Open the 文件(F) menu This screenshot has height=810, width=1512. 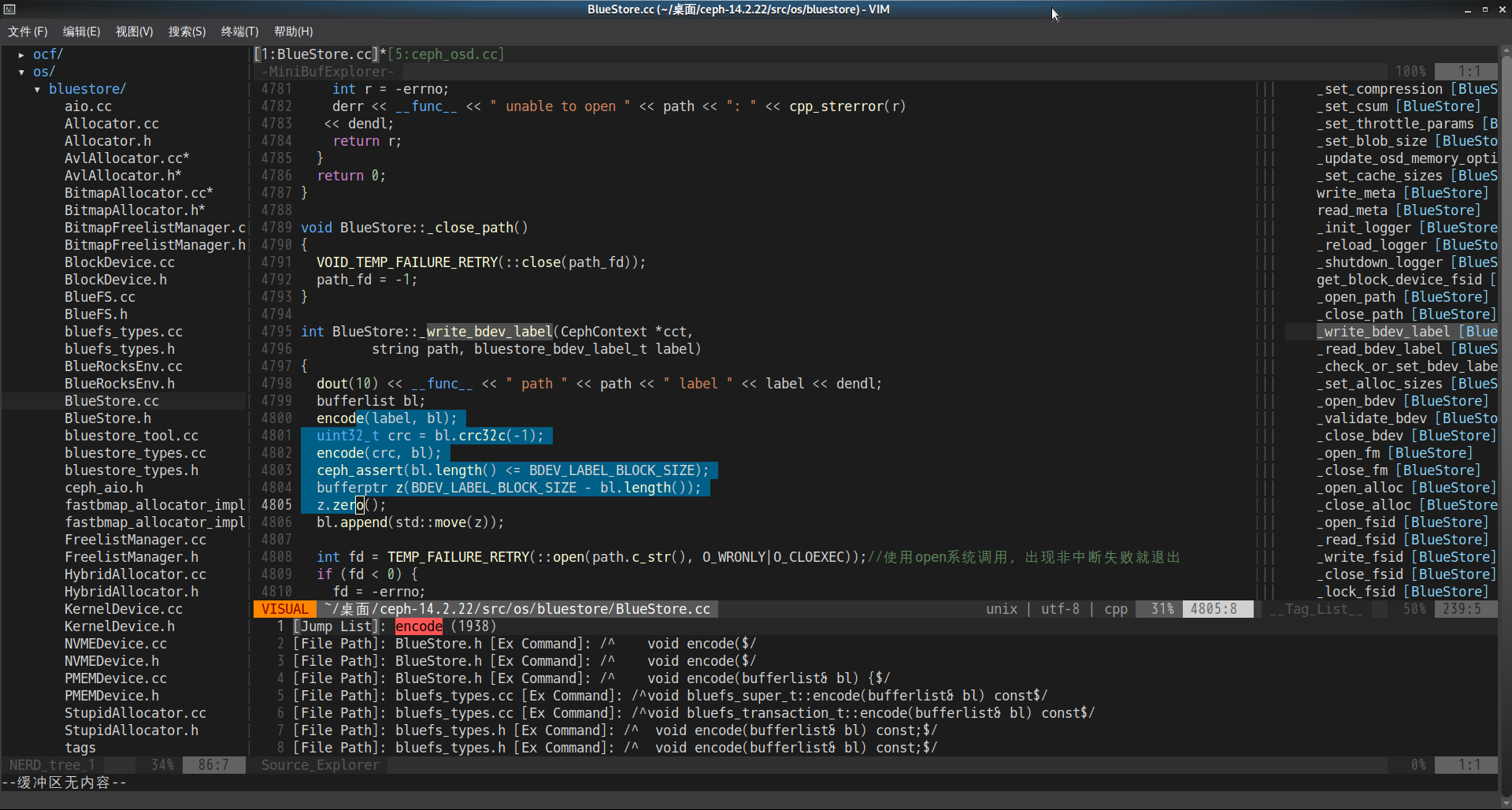pos(28,32)
